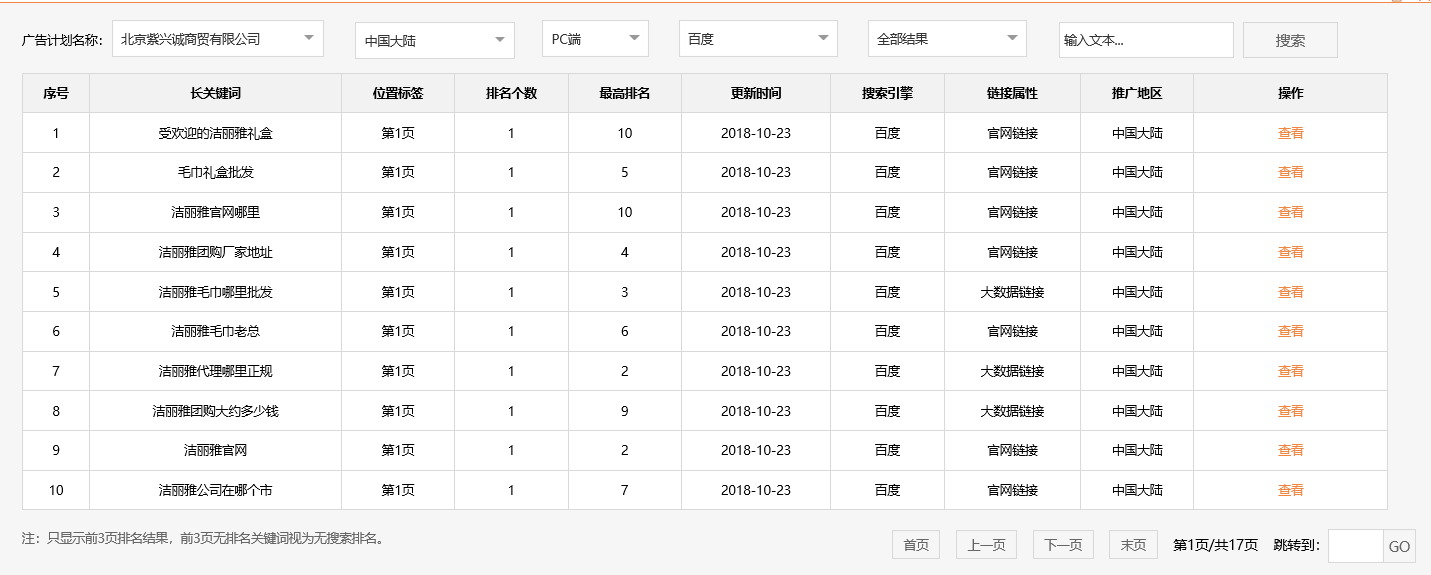Jump to 末页 last page

click(1133, 545)
